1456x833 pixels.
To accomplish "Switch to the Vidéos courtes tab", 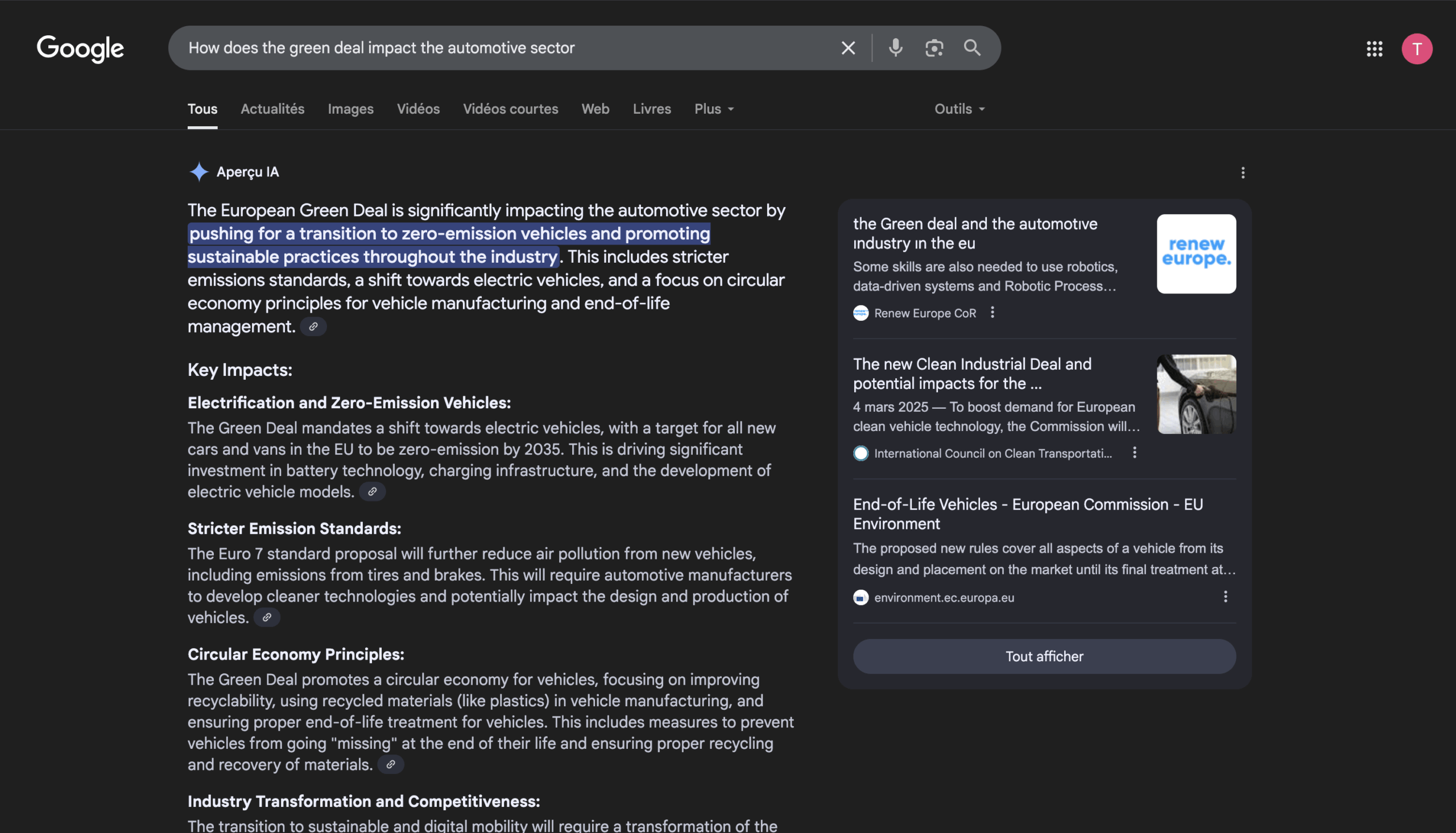I will [x=510, y=109].
